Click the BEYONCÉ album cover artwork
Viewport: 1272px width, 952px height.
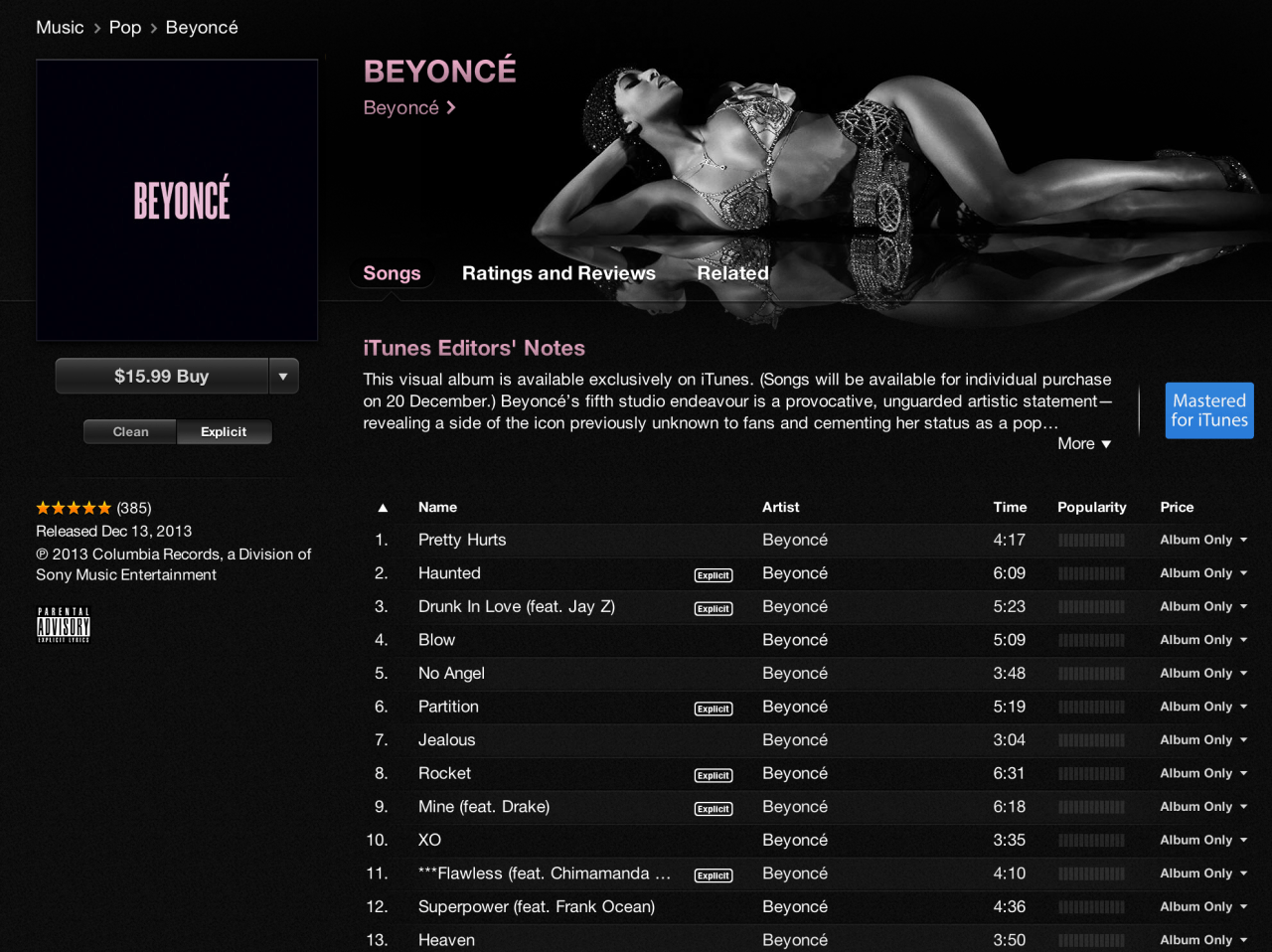[177, 200]
